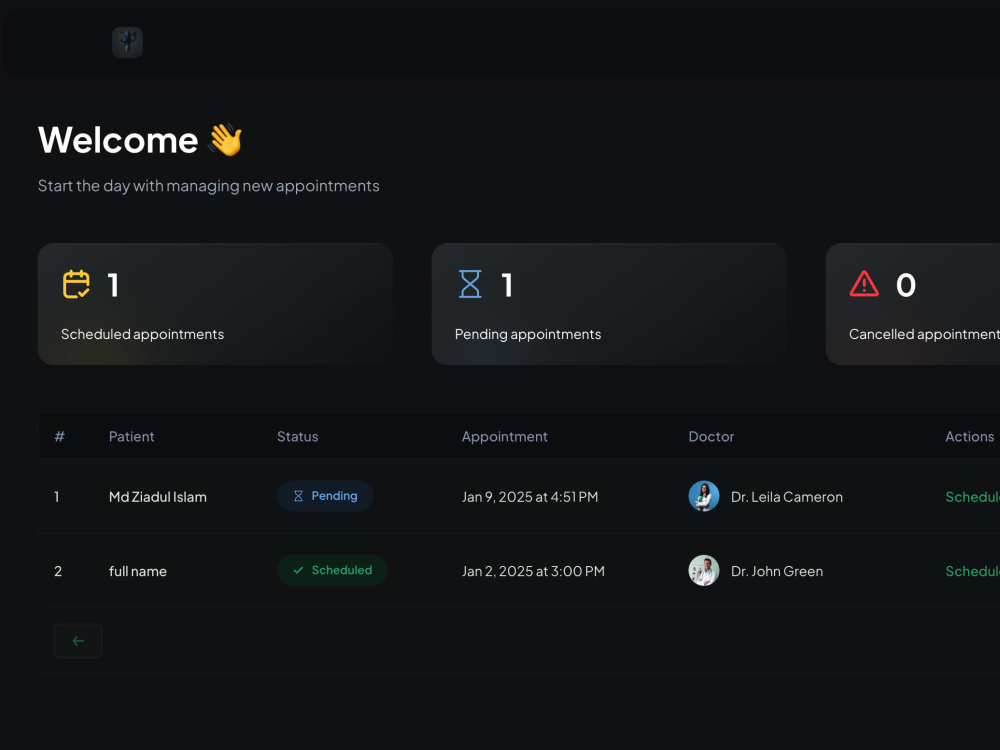Click row number 2 cell
The width and height of the screenshot is (1000, 750).
[58, 571]
